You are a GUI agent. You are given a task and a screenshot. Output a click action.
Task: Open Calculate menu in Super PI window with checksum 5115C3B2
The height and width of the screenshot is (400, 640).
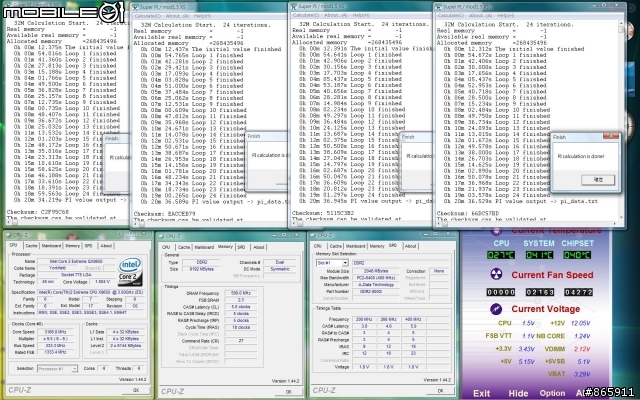[x=306, y=15]
